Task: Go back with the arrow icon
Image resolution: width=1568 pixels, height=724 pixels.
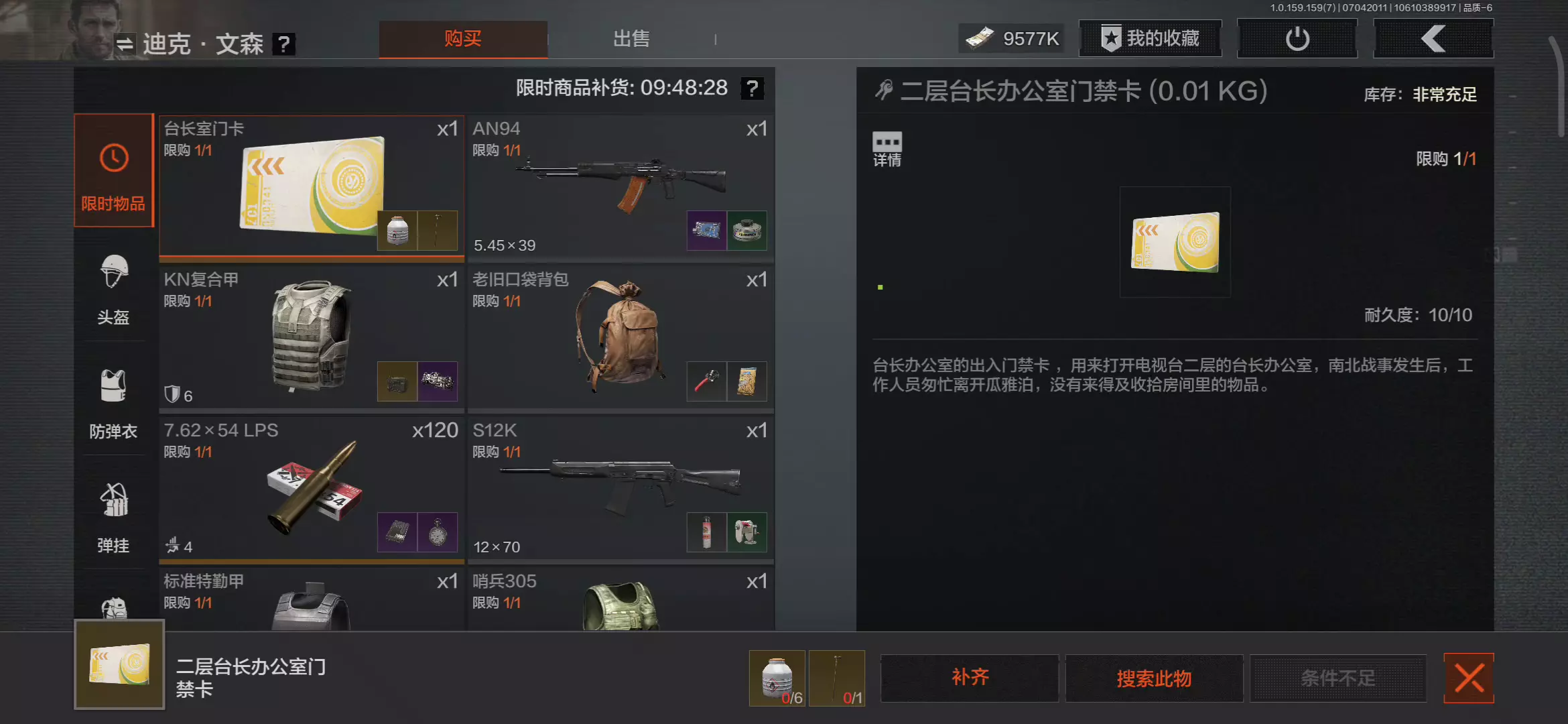Action: pyautogui.click(x=1433, y=39)
